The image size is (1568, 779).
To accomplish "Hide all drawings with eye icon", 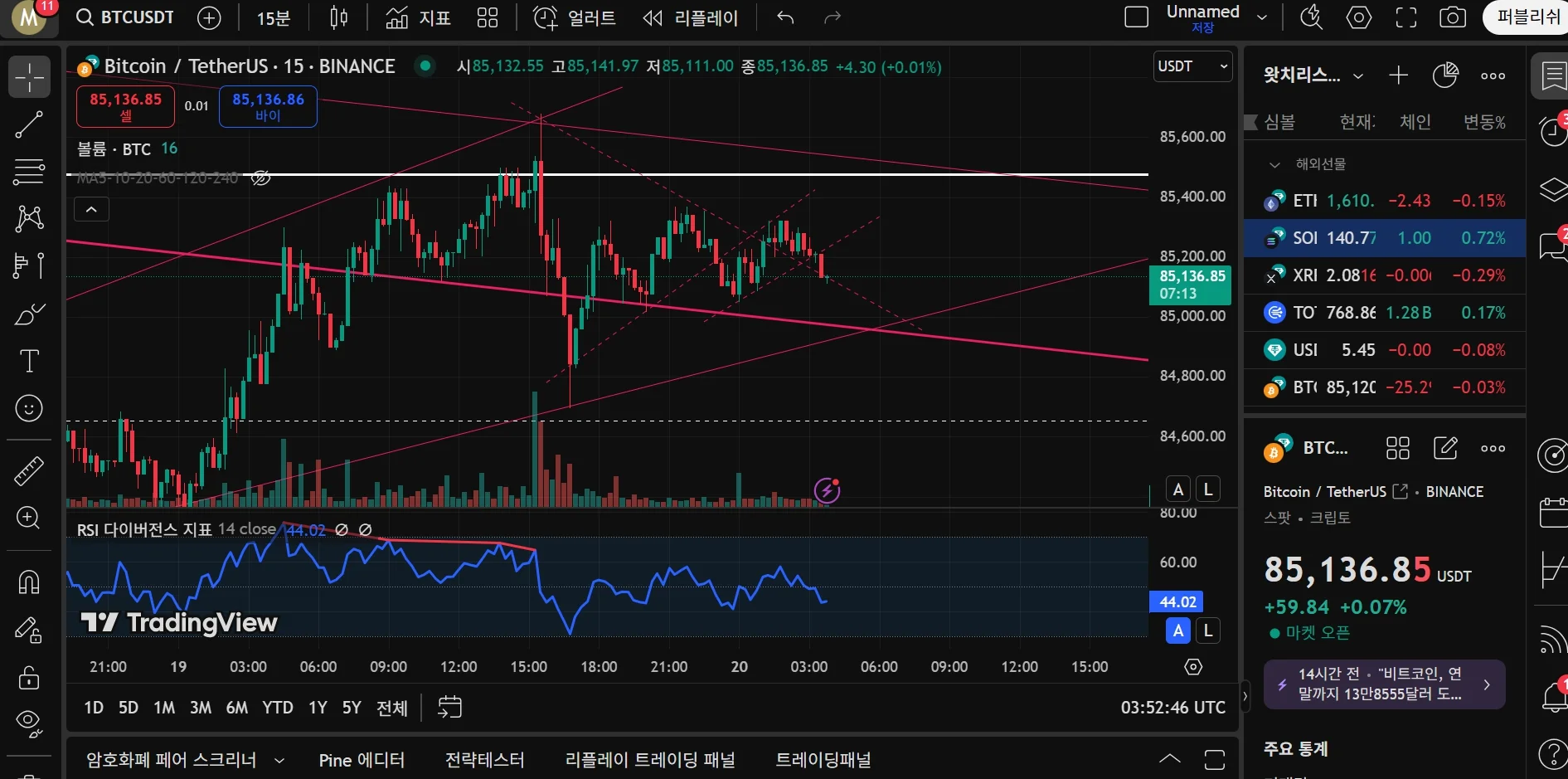I will pyautogui.click(x=29, y=723).
